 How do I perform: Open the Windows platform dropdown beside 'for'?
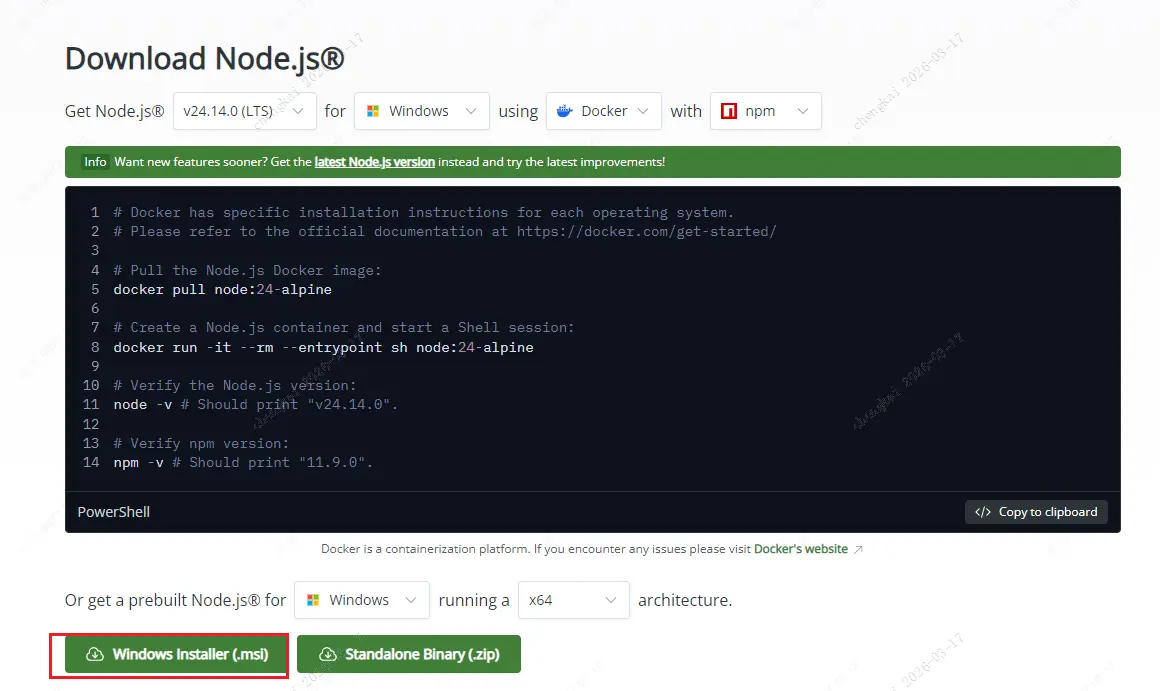coord(422,111)
